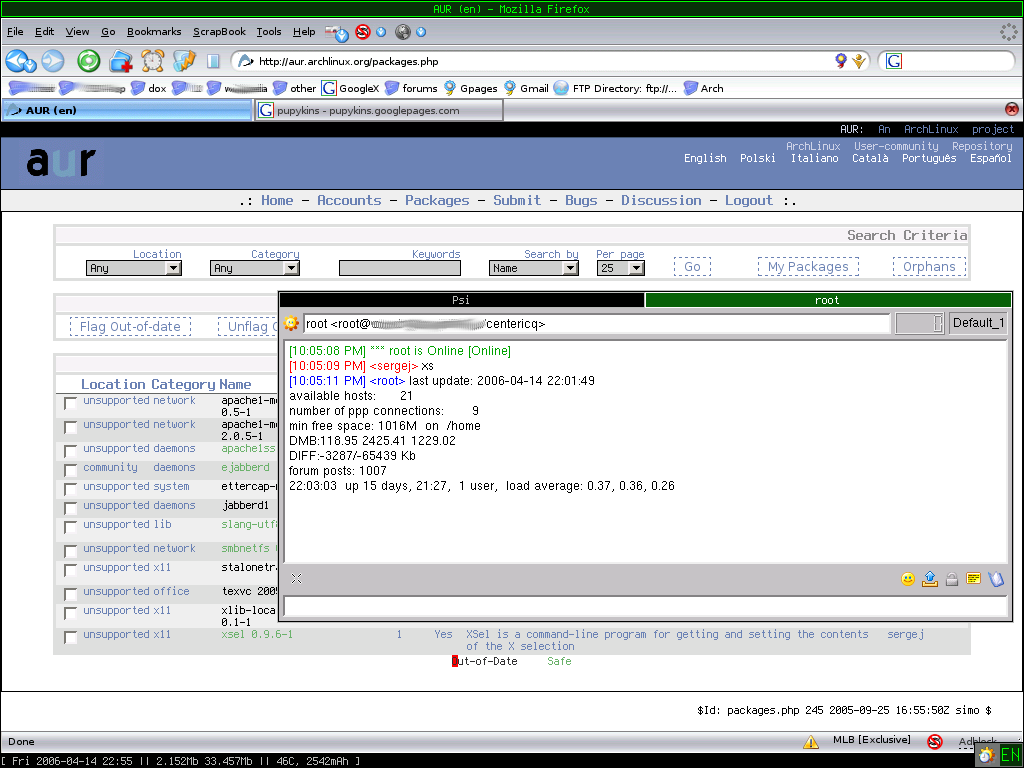Open message history book icon in Psi
1024x768 pixels.
996,579
